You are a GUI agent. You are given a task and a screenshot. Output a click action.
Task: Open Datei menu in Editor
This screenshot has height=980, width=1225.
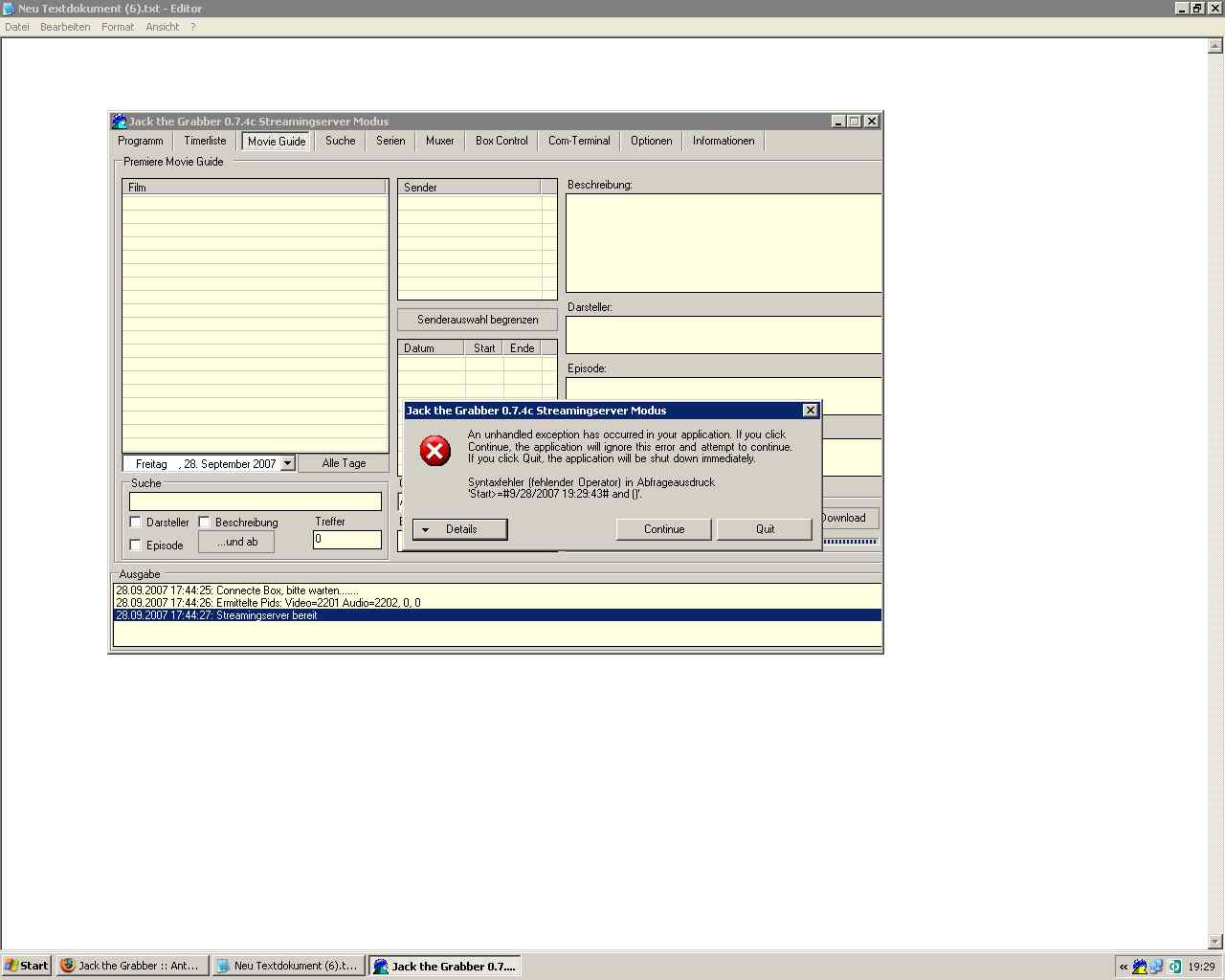pos(17,27)
